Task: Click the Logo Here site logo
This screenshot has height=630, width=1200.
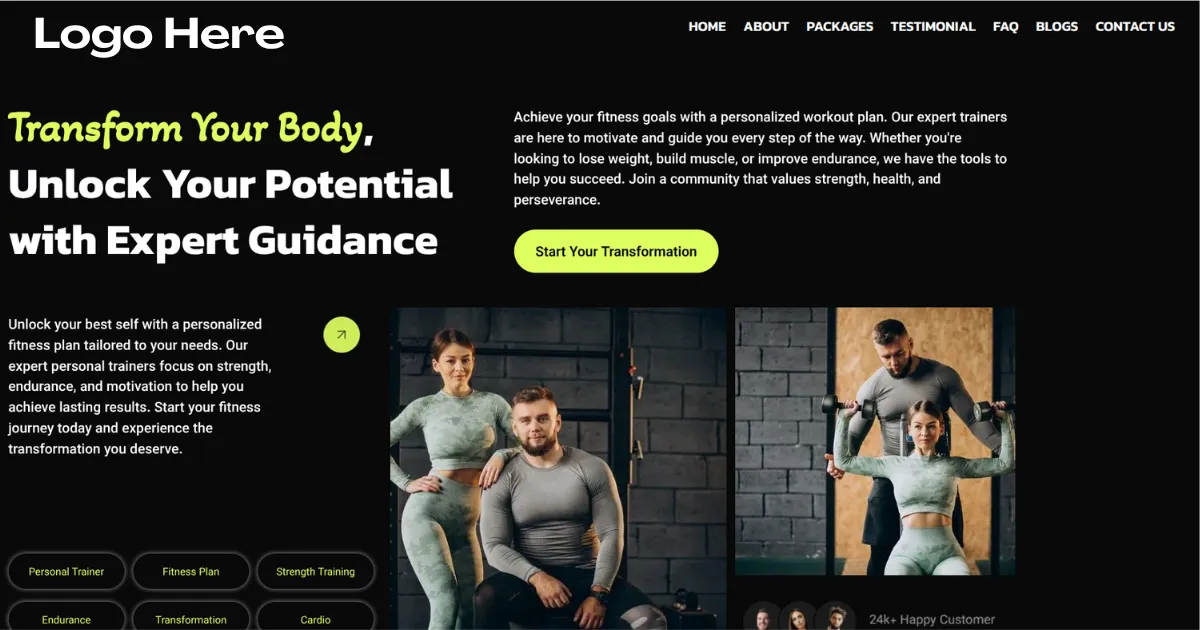Action: (159, 35)
